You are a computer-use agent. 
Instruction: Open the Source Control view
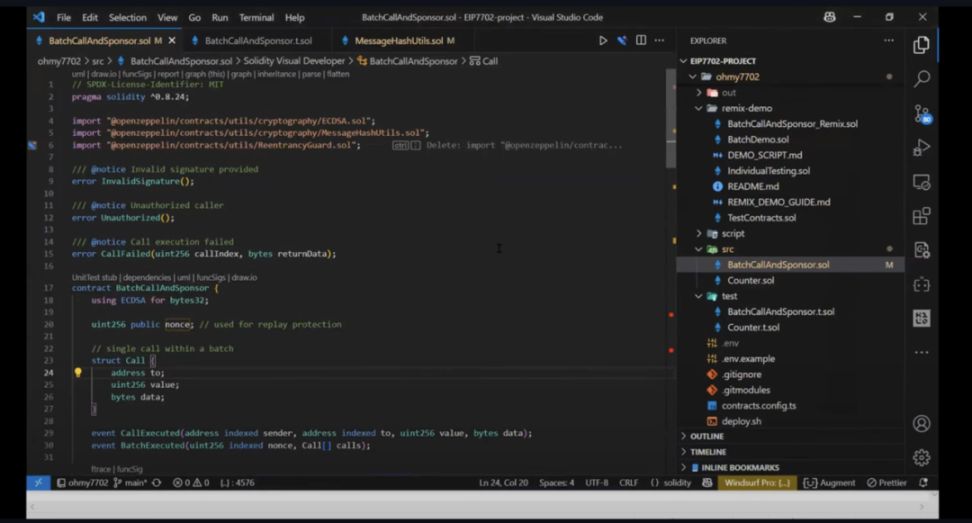click(x=921, y=113)
